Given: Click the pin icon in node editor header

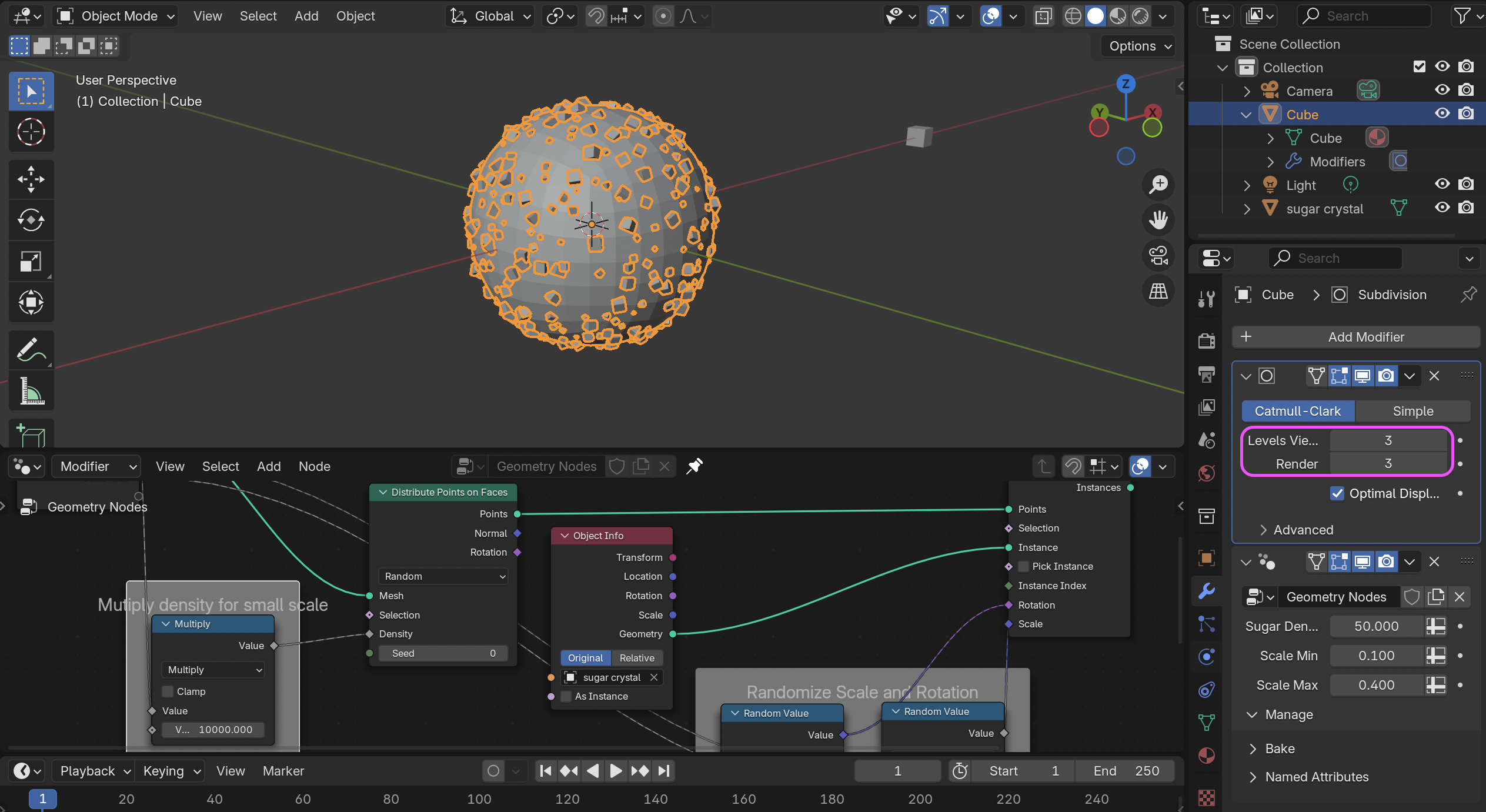Looking at the screenshot, I should click(694, 466).
